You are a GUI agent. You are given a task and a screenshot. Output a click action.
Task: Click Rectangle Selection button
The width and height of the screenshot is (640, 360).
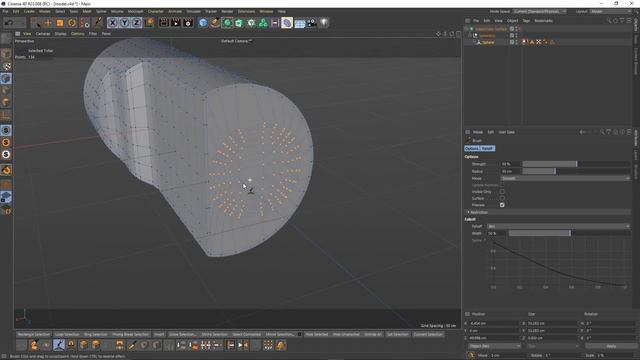(x=33, y=334)
